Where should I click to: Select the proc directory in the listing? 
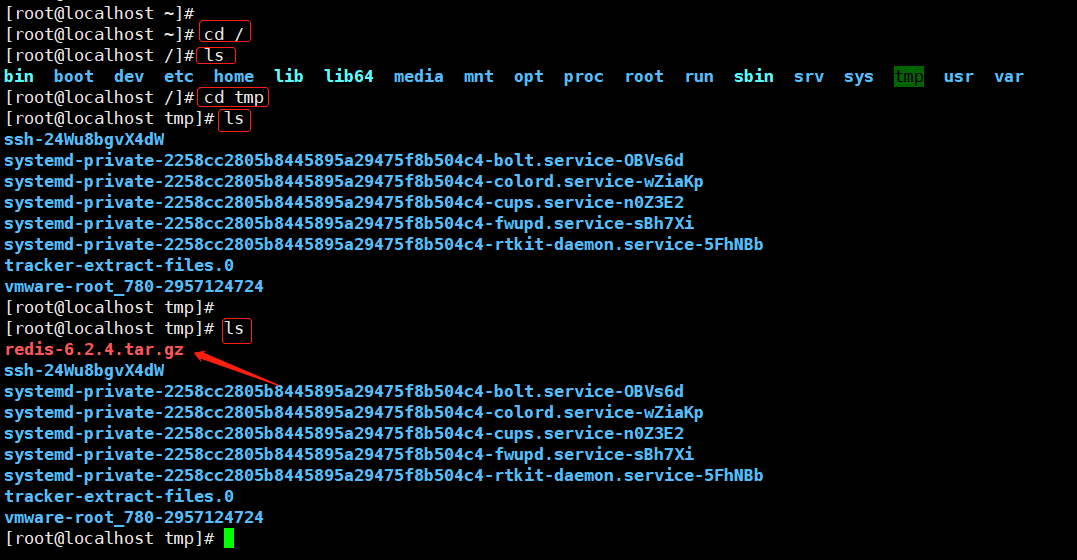pyautogui.click(x=584, y=77)
